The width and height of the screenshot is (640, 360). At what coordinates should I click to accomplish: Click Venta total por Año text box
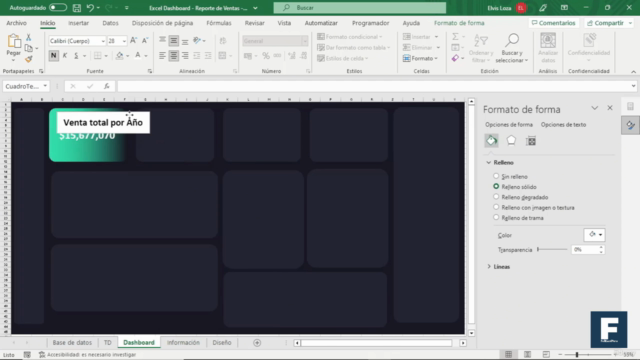[103, 122]
